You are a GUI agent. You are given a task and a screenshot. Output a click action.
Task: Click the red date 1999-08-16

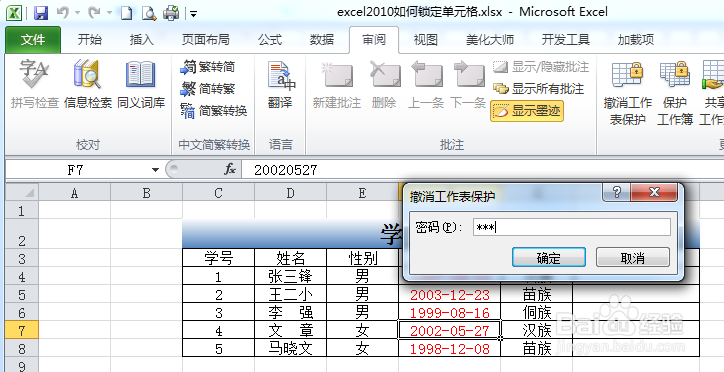click(x=450, y=312)
